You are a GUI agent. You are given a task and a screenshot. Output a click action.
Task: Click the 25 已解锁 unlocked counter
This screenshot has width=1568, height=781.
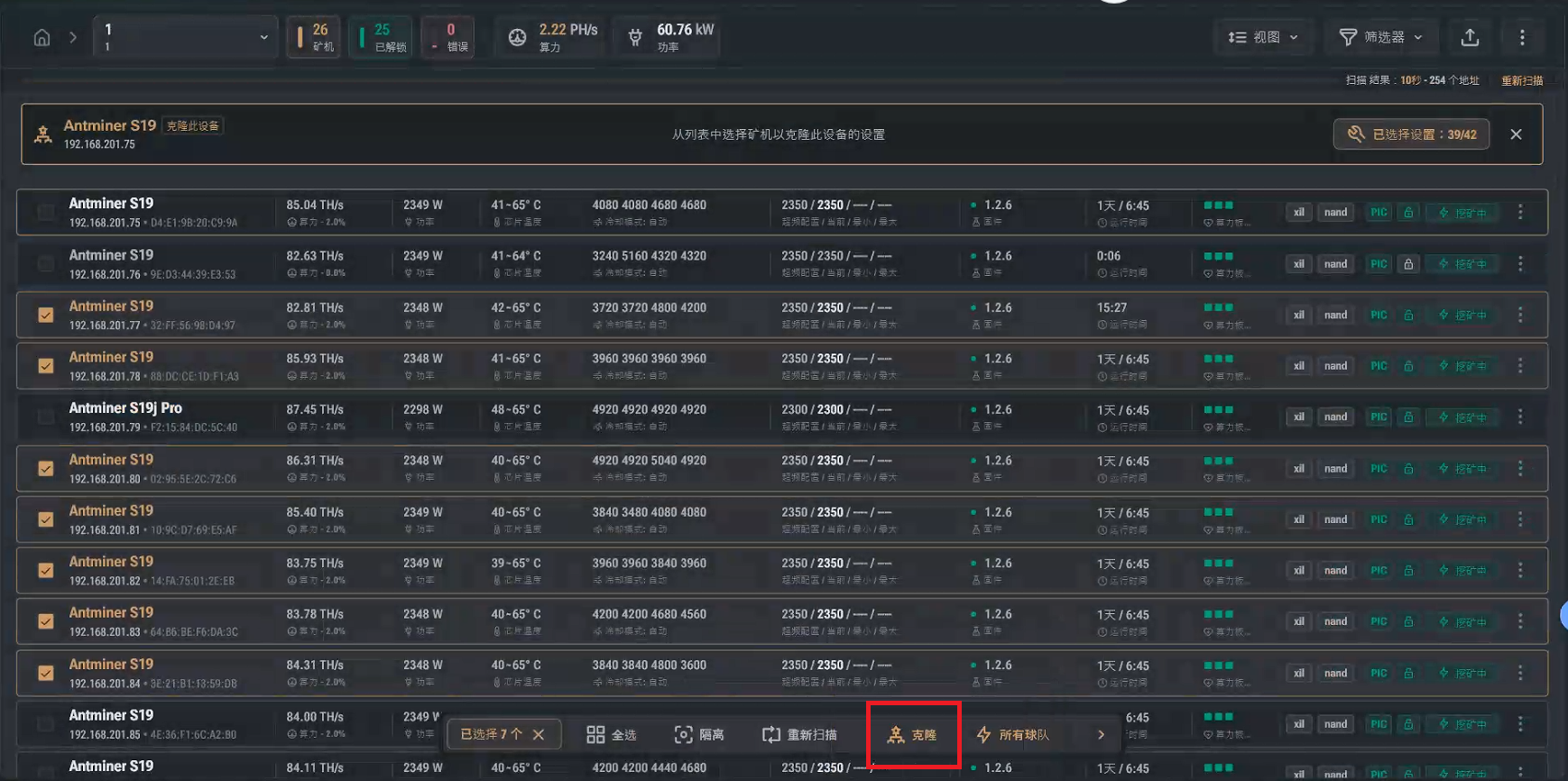pyautogui.click(x=382, y=38)
